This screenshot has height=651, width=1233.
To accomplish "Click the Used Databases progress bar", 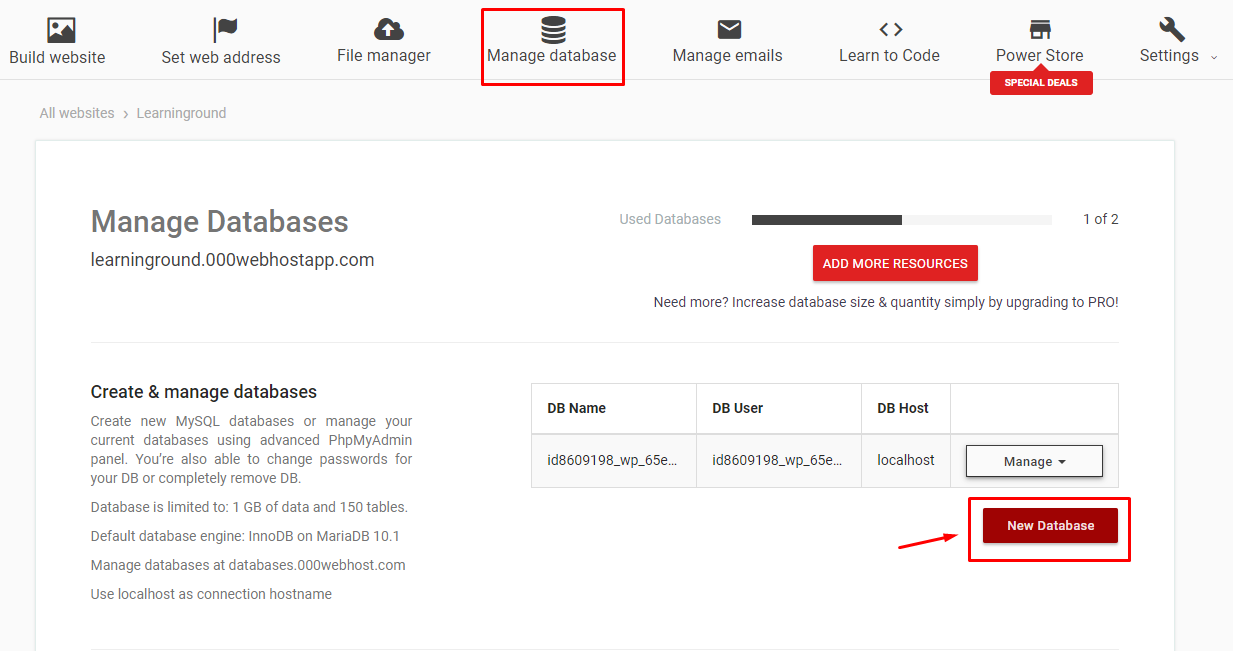I will point(901,220).
